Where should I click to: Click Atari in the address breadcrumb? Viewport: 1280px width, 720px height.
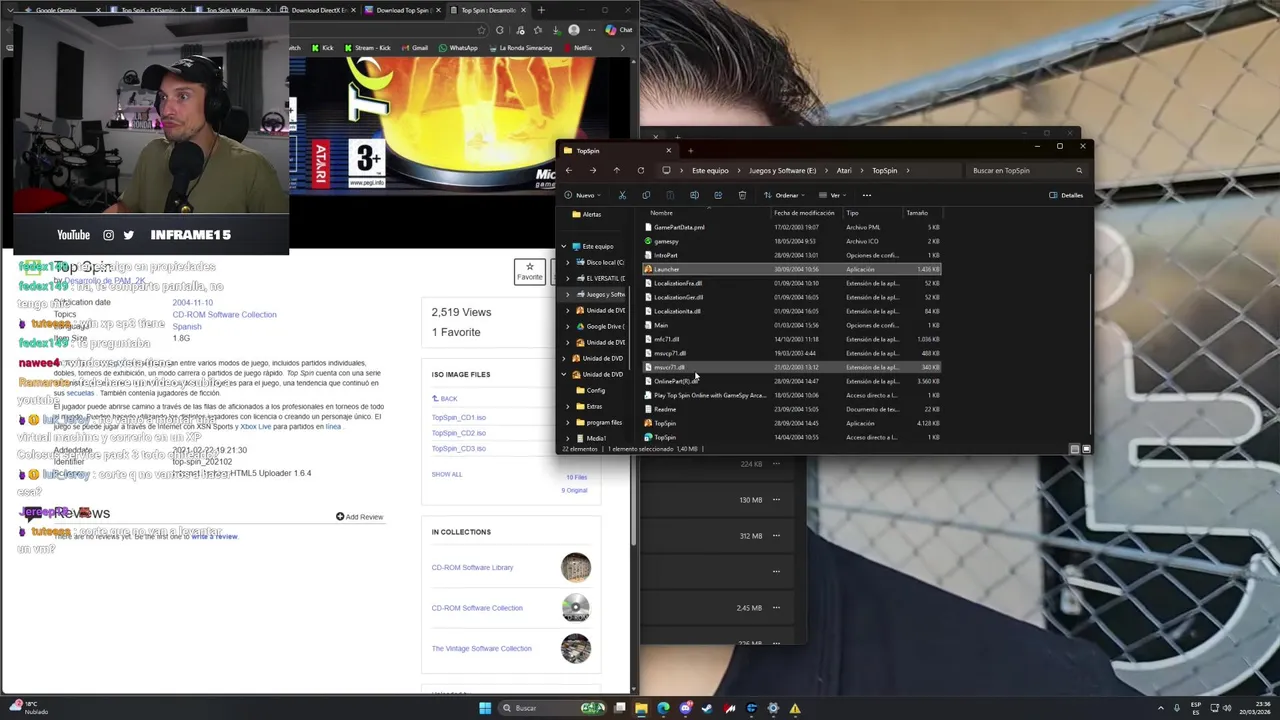(844, 170)
